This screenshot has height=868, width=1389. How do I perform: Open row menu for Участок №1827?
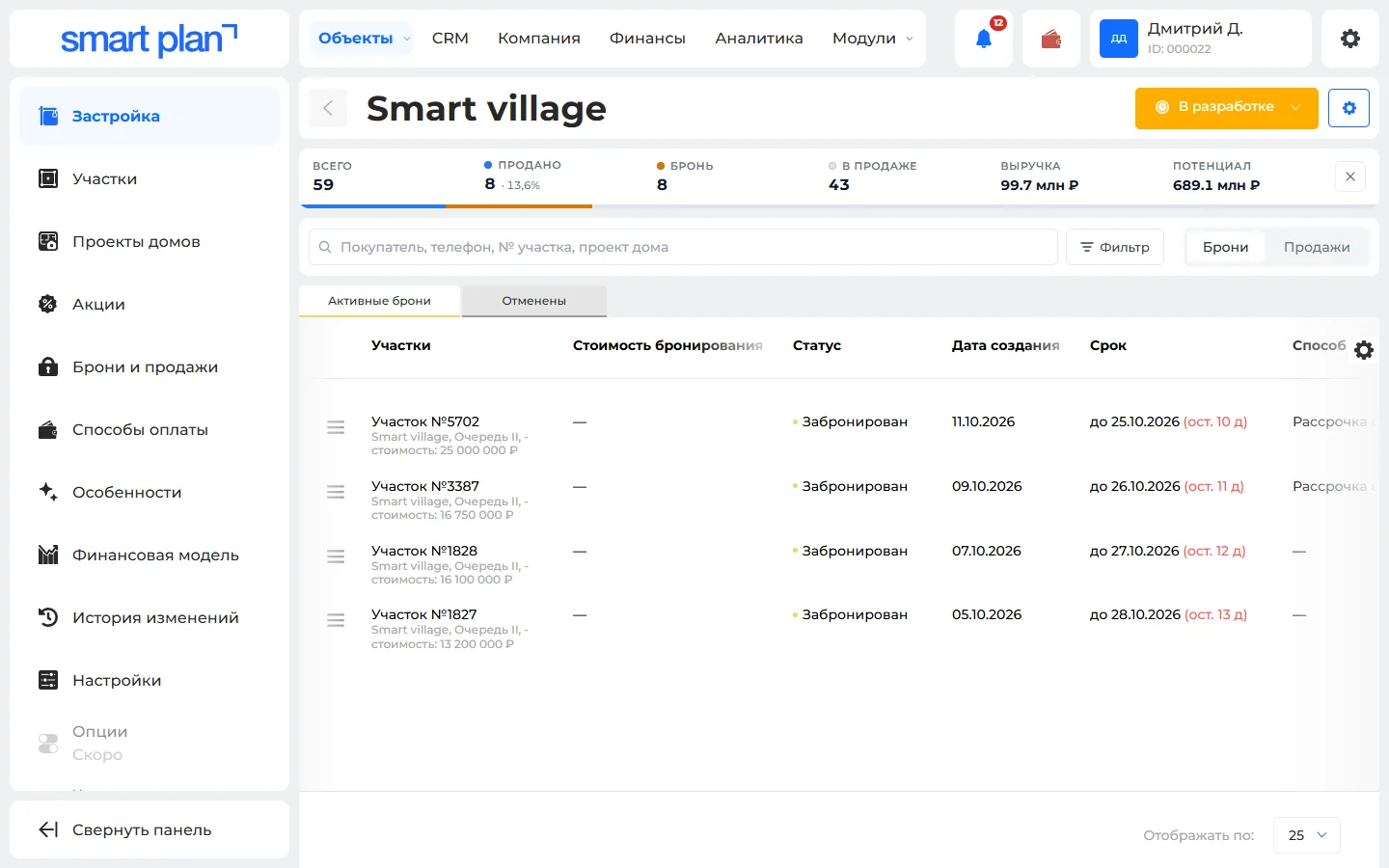pyautogui.click(x=336, y=620)
